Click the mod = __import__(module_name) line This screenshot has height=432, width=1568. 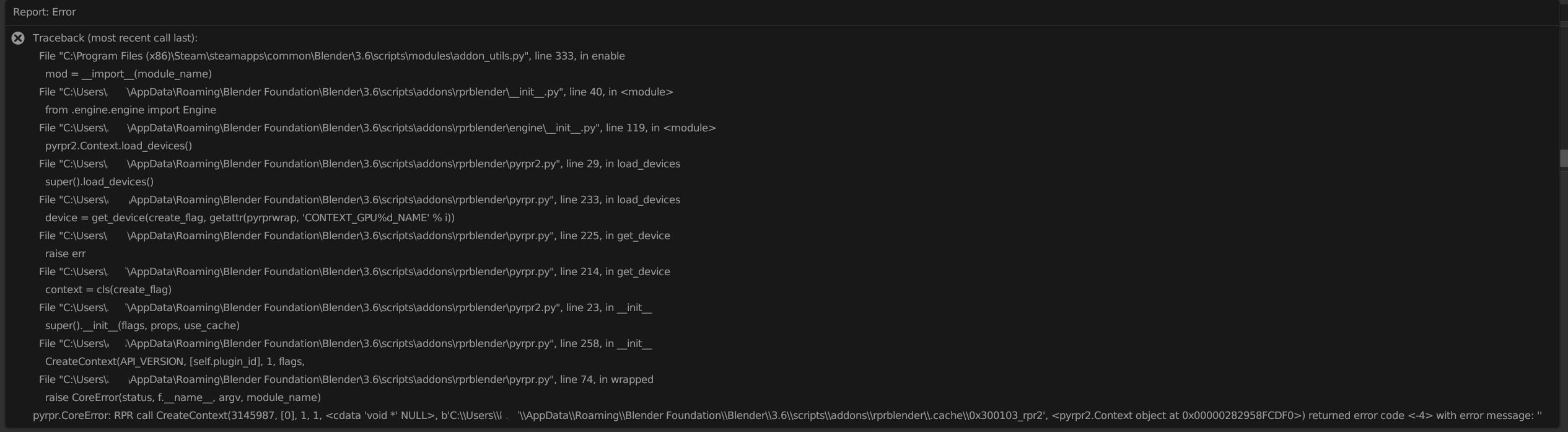[x=128, y=73]
